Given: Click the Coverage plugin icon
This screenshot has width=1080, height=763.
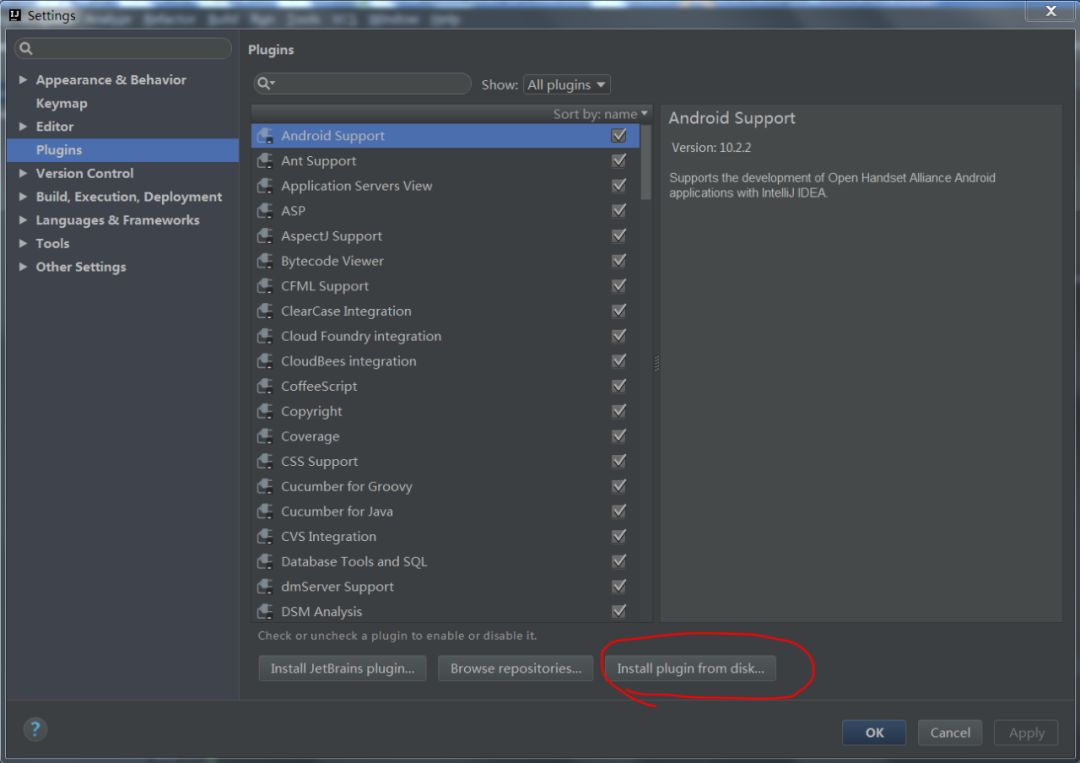Looking at the screenshot, I should pyautogui.click(x=264, y=436).
